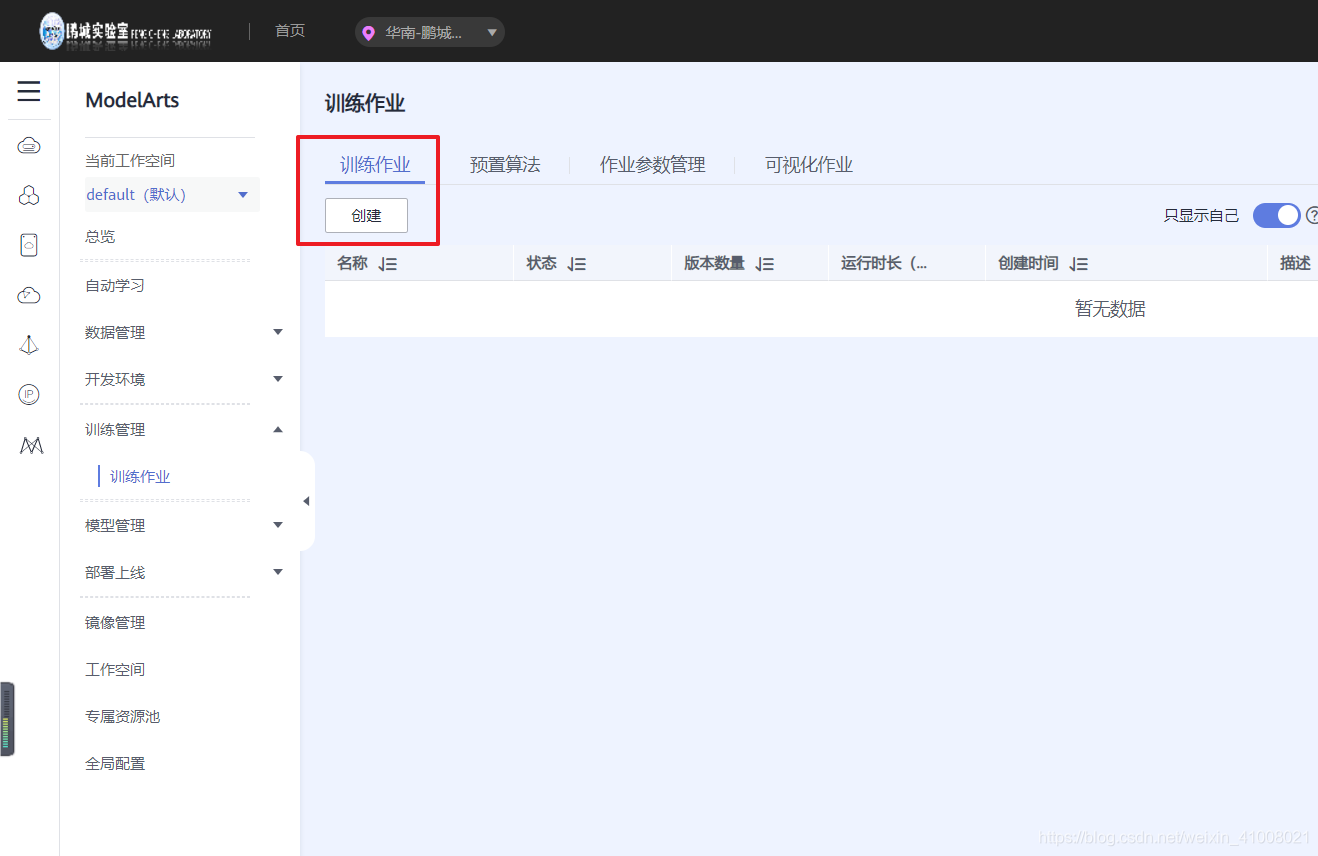The image size is (1318, 856).
Task: Click the 运行时长 column header
Action: point(884,263)
